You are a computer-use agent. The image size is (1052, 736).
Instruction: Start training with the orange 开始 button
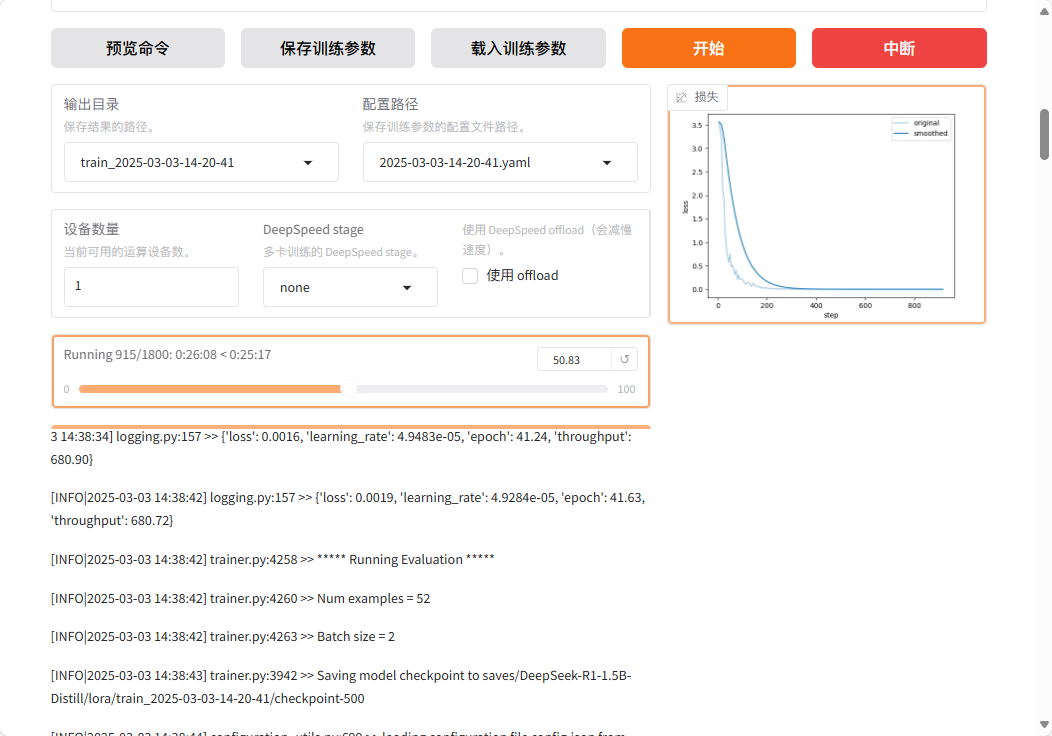(x=708, y=48)
